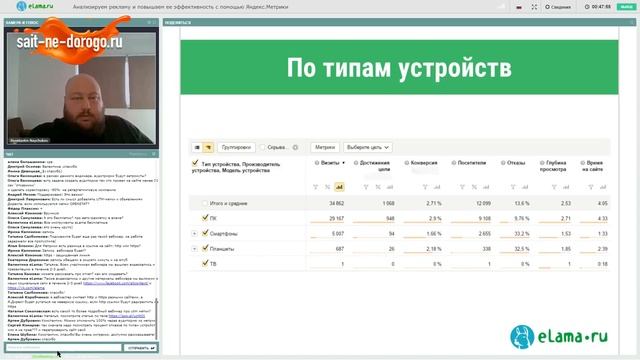The image size is (640, 360).
Task: Open the Выберите цель dropdown
Action: pos(367,147)
